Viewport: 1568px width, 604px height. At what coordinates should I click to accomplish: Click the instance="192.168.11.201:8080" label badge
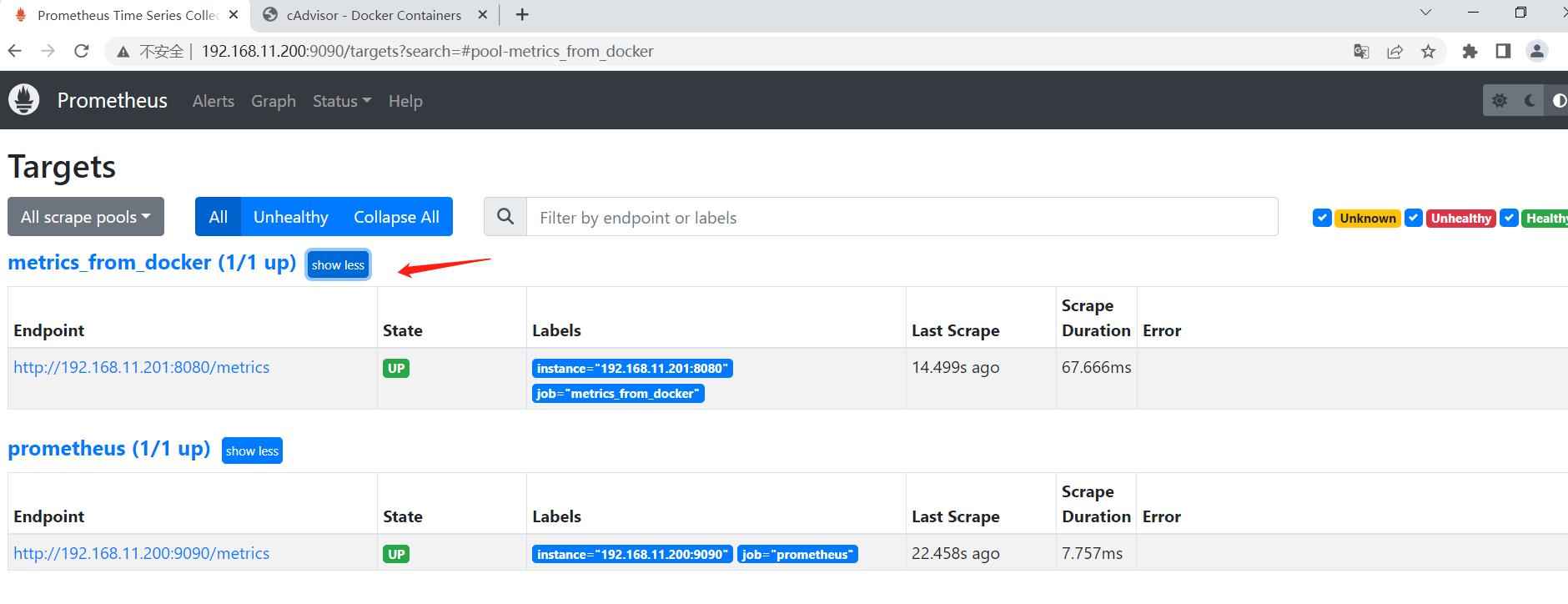[x=632, y=368]
